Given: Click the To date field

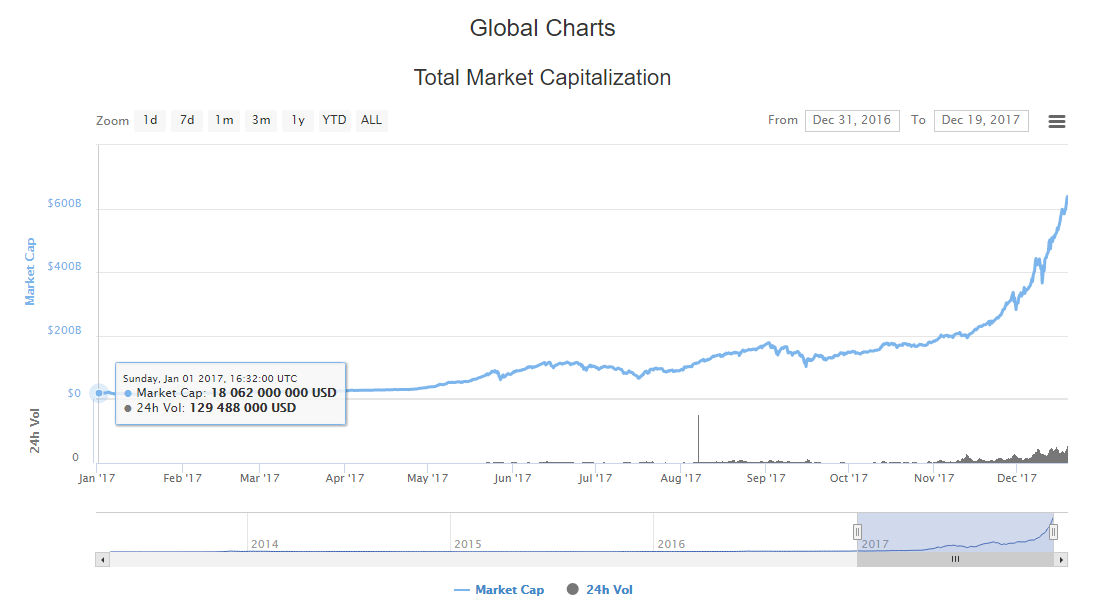Looking at the screenshot, I should pyautogui.click(x=980, y=120).
